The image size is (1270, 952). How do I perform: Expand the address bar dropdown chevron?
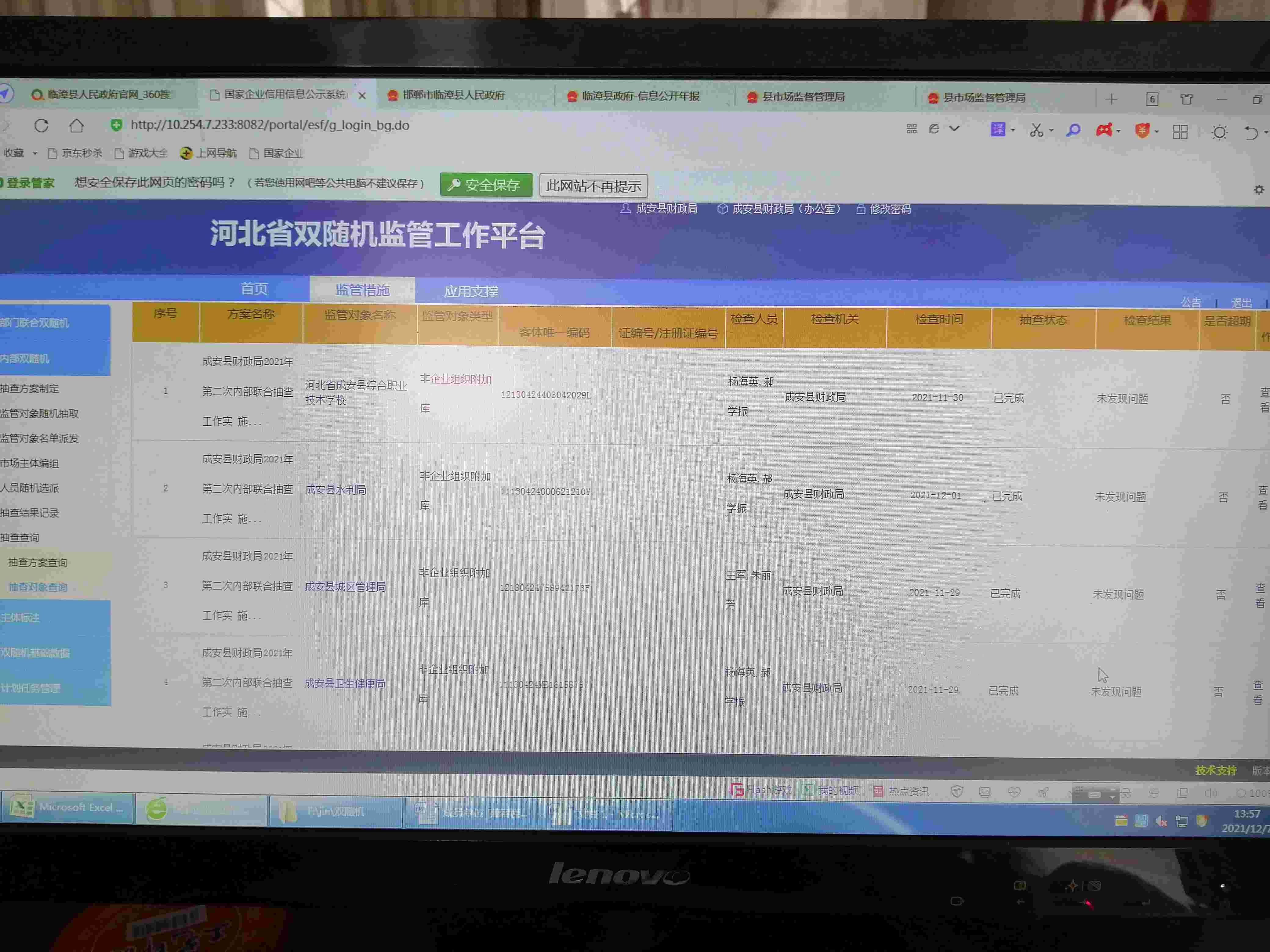point(954,128)
